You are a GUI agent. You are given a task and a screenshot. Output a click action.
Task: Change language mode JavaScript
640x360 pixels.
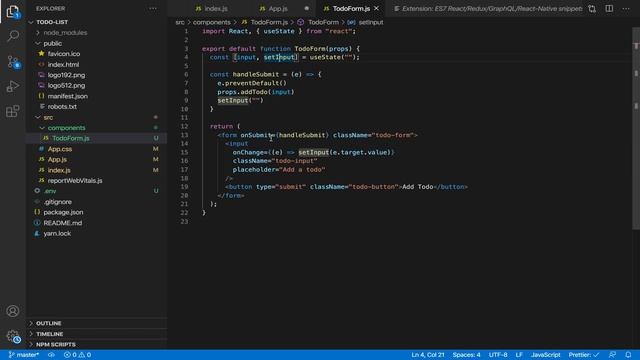(545, 355)
